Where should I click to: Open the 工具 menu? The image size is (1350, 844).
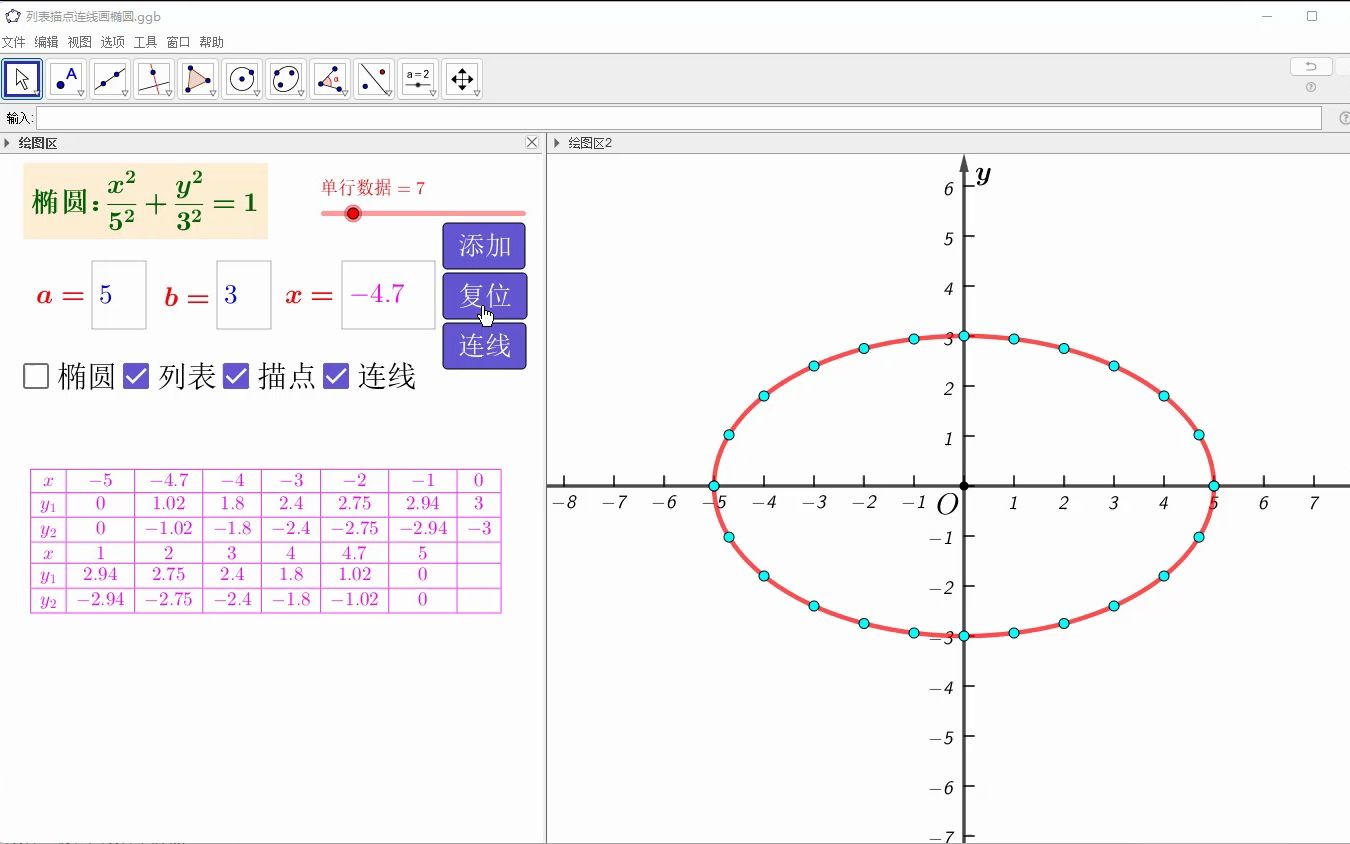tap(145, 42)
